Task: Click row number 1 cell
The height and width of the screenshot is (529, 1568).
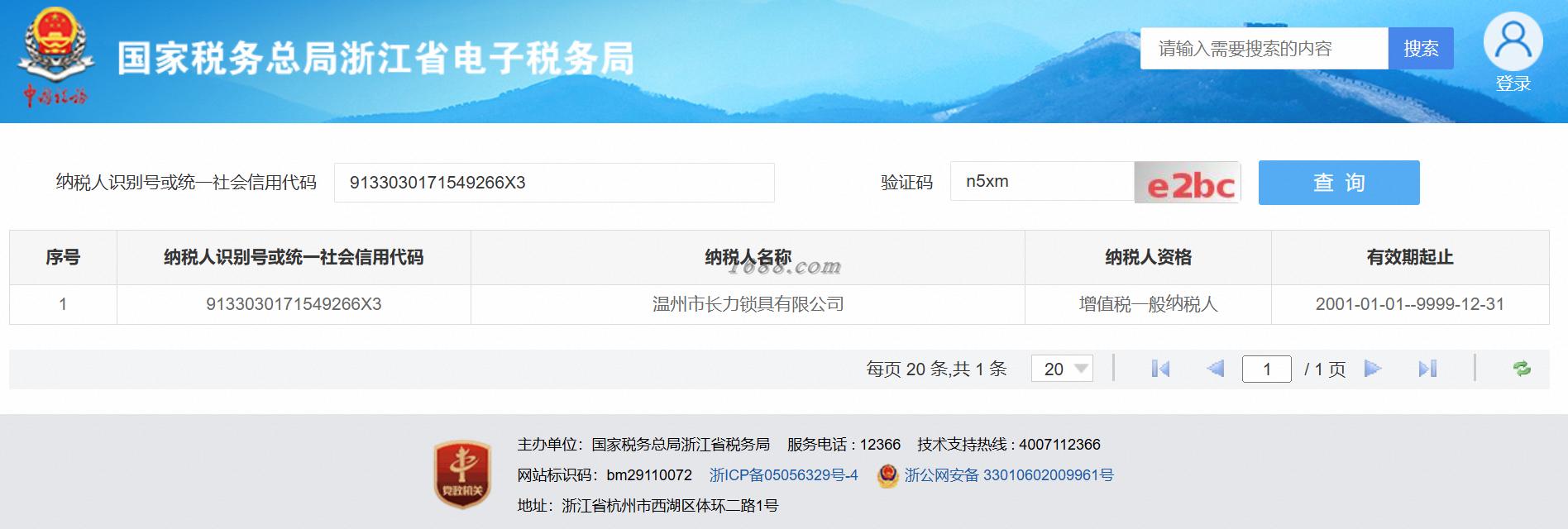Action: coord(63,304)
